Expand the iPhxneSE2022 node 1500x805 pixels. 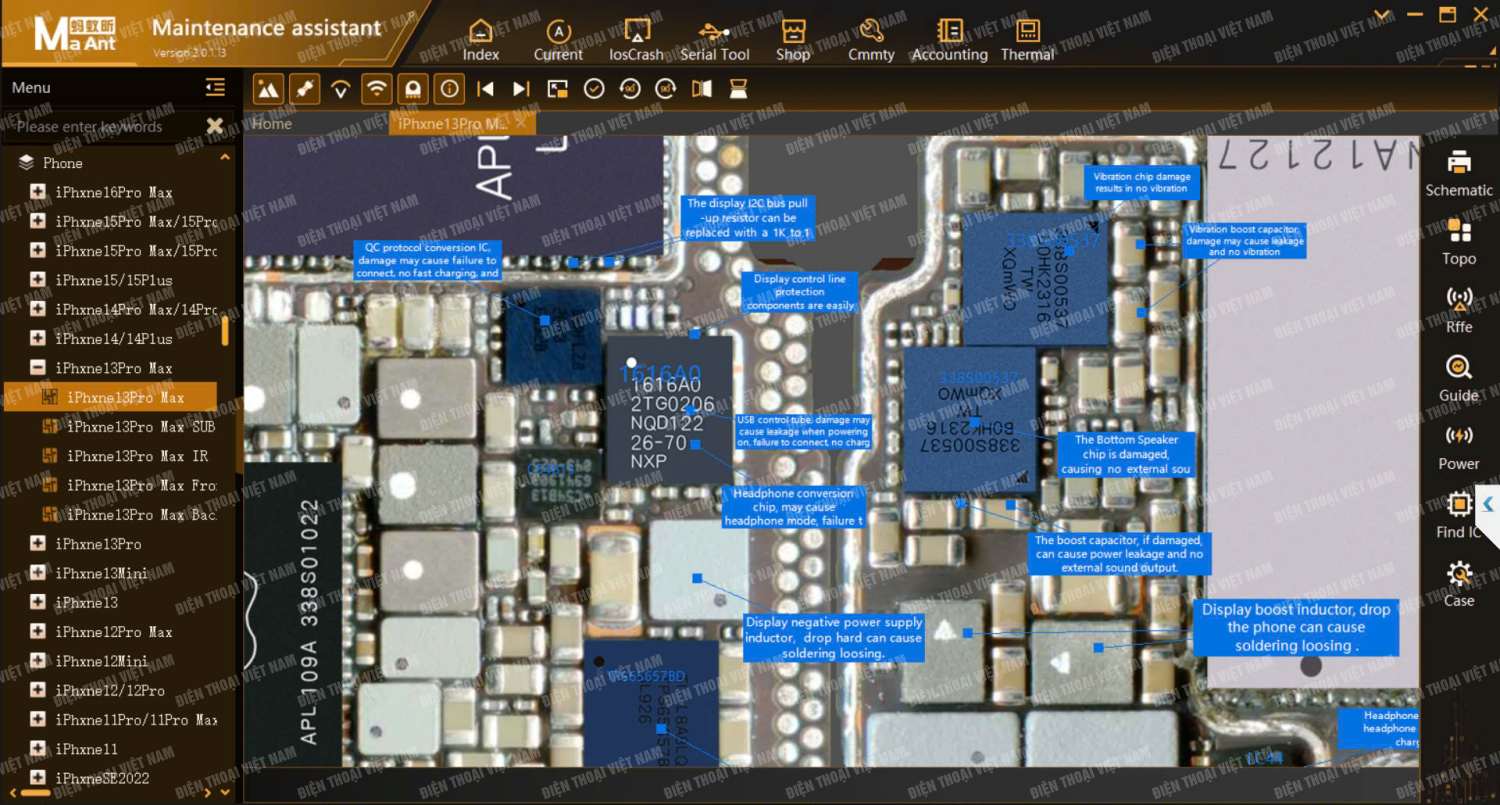(x=38, y=778)
